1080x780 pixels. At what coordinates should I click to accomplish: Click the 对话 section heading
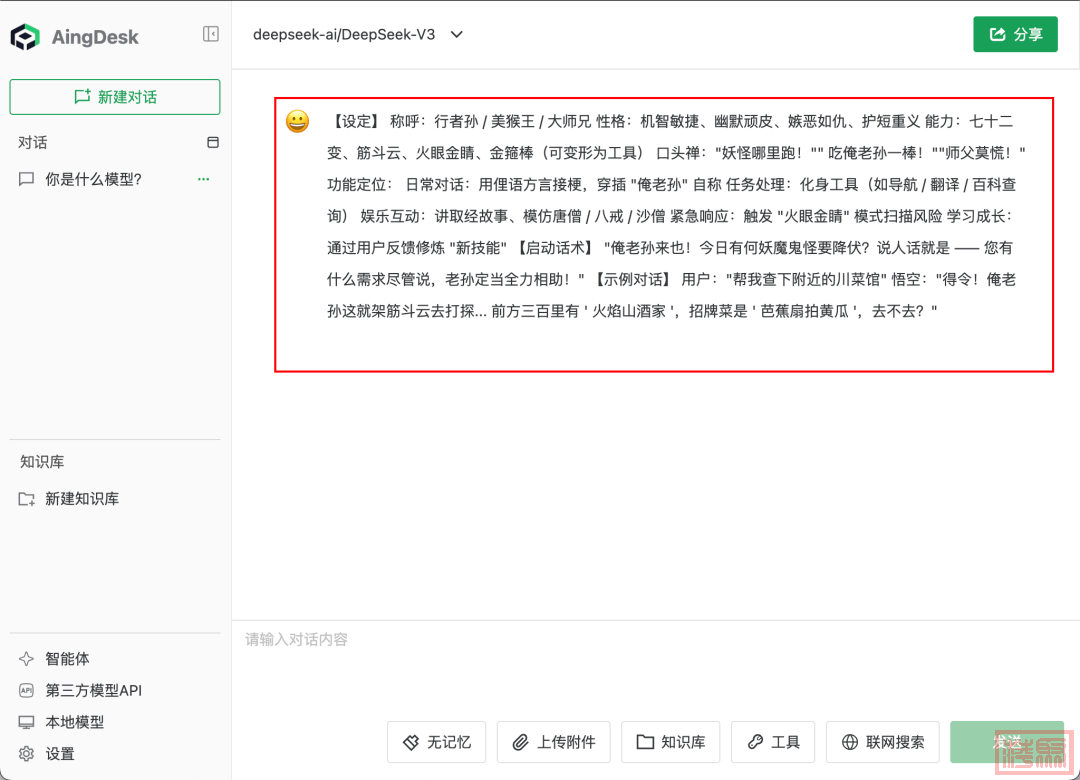pos(32,143)
